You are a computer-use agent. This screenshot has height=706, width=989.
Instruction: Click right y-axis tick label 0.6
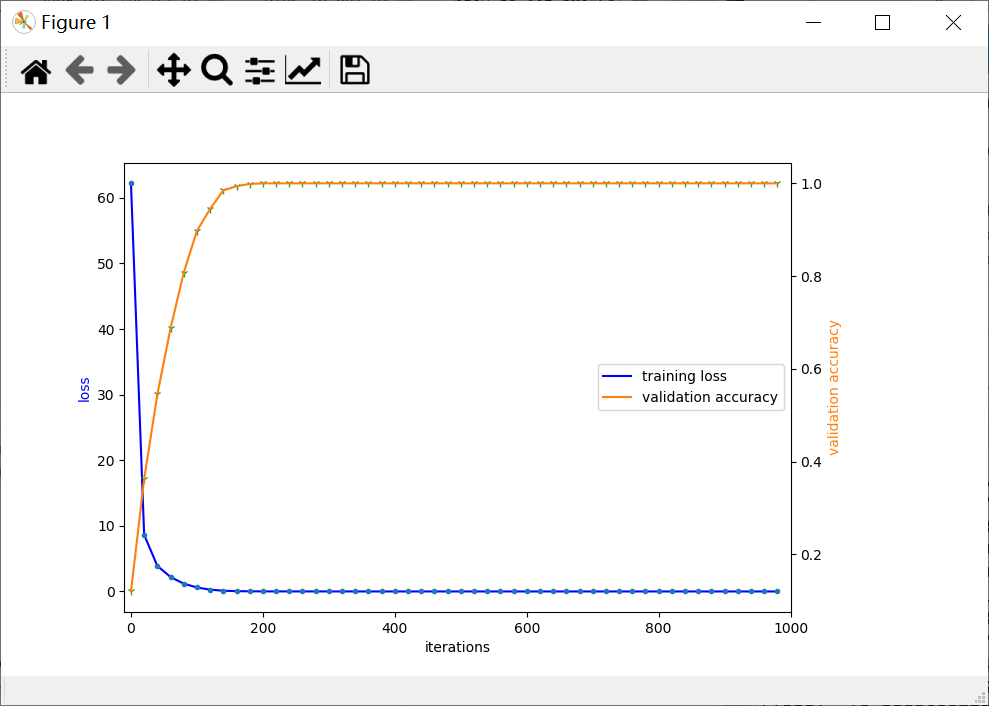pos(811,369)
